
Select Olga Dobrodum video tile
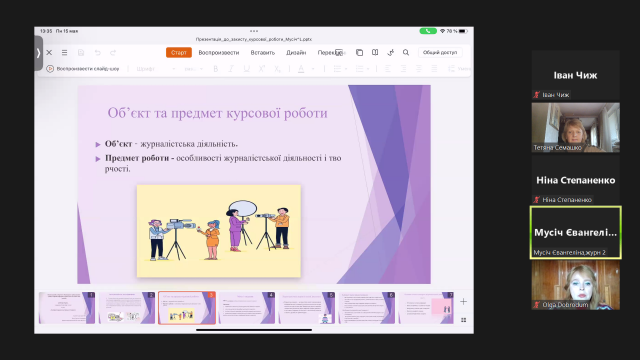click(576, 285)
